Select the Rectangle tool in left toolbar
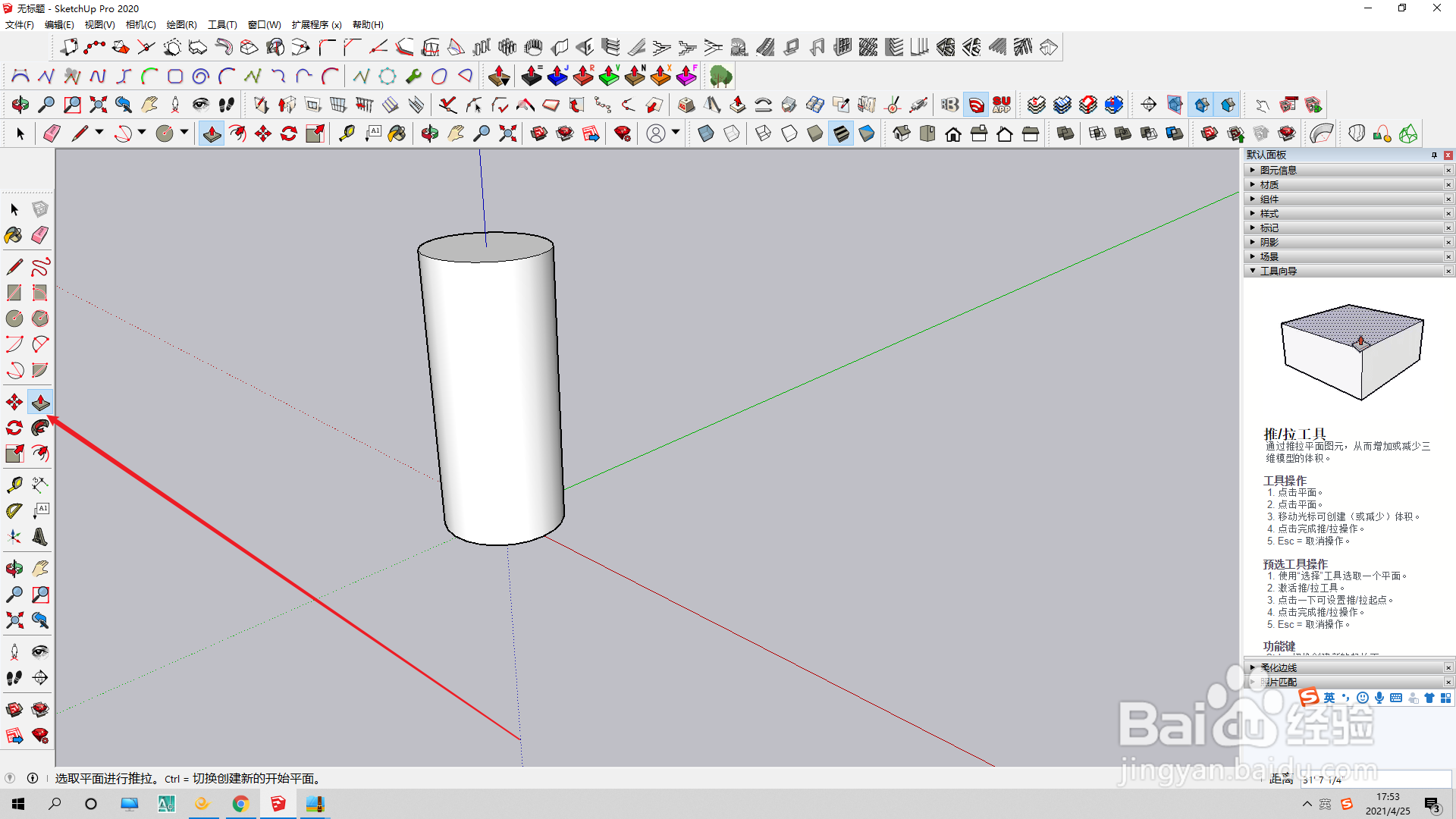 14,293
